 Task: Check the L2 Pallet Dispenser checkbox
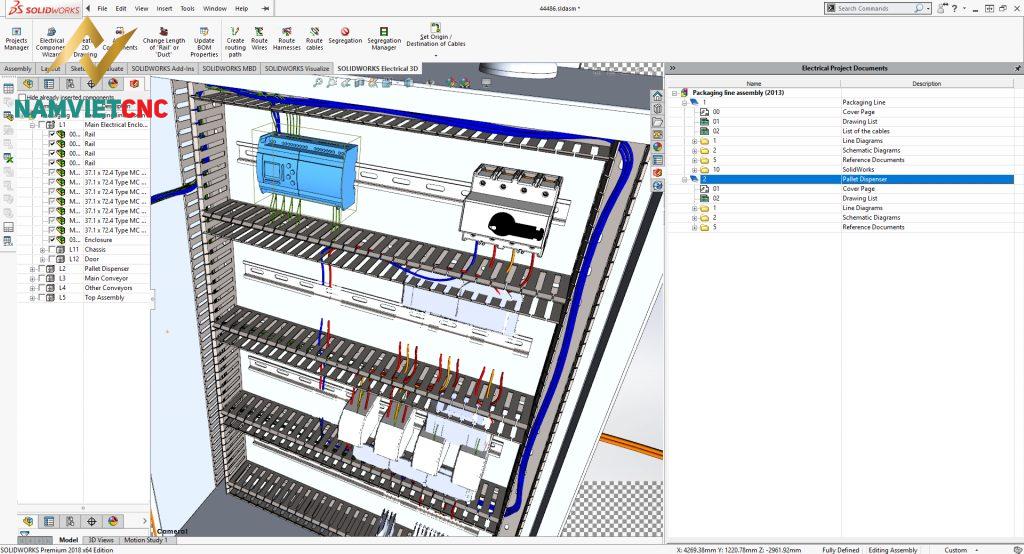coord(42,269)
